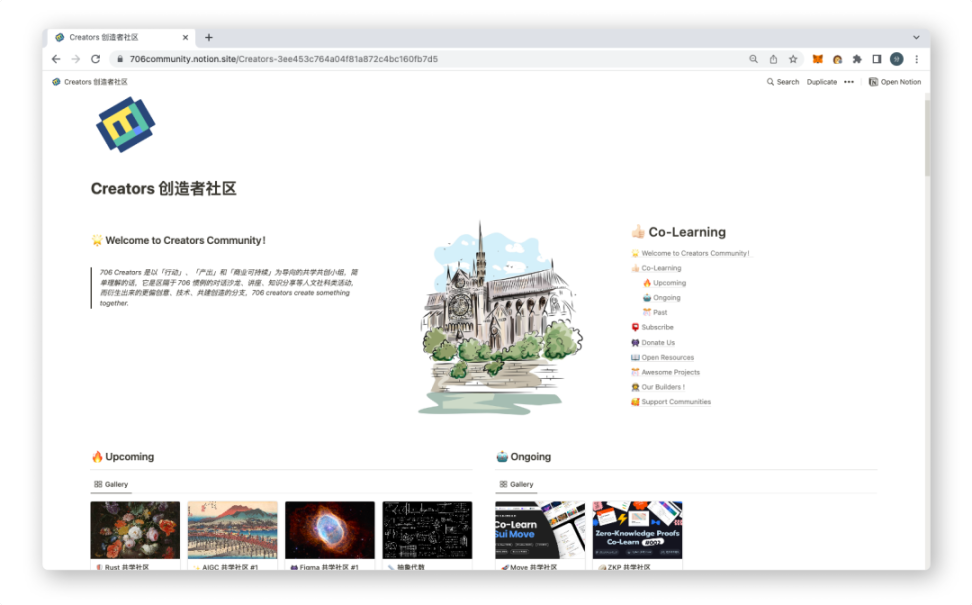
Task: Duplicate this Notion page
Action: tap(821, 82)
